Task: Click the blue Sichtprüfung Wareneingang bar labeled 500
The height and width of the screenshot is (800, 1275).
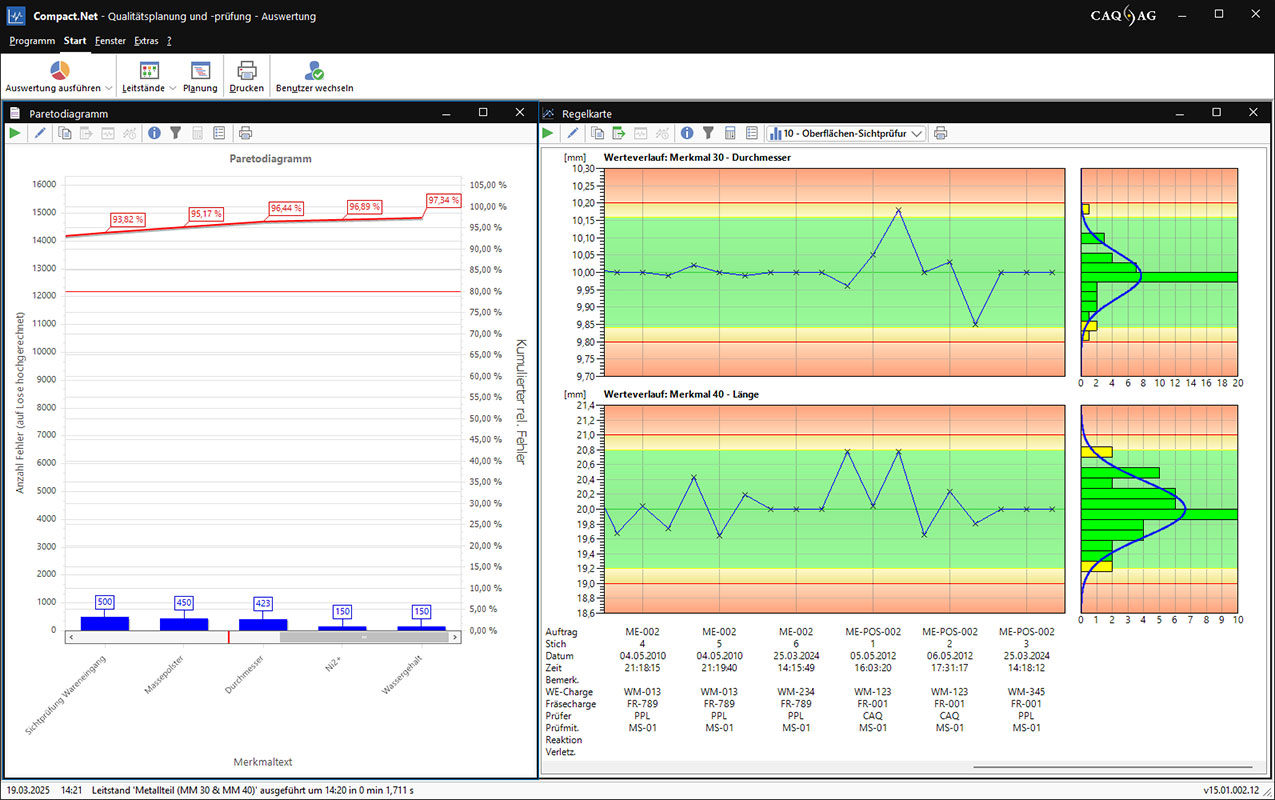Action: (105, 623)
